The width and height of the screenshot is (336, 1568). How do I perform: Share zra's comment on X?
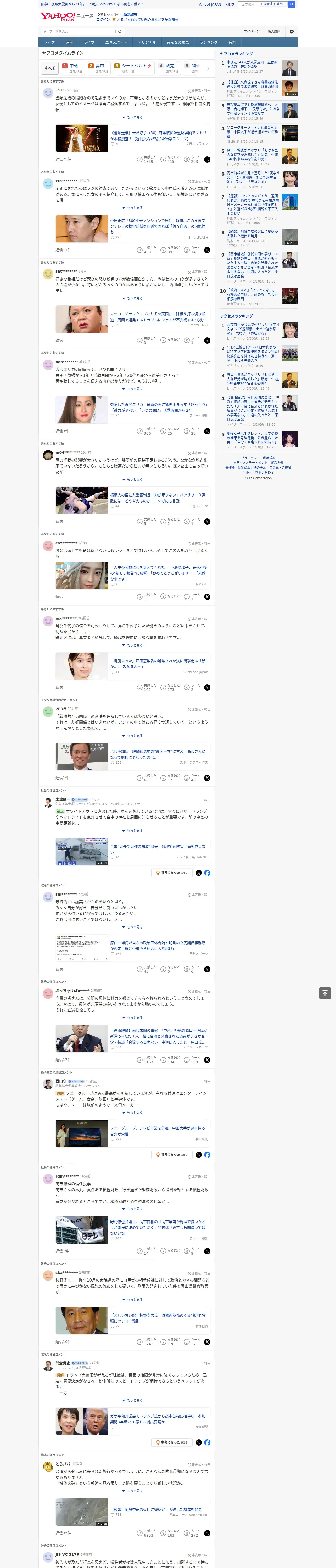pyautogui.click(x=207, y=250)
